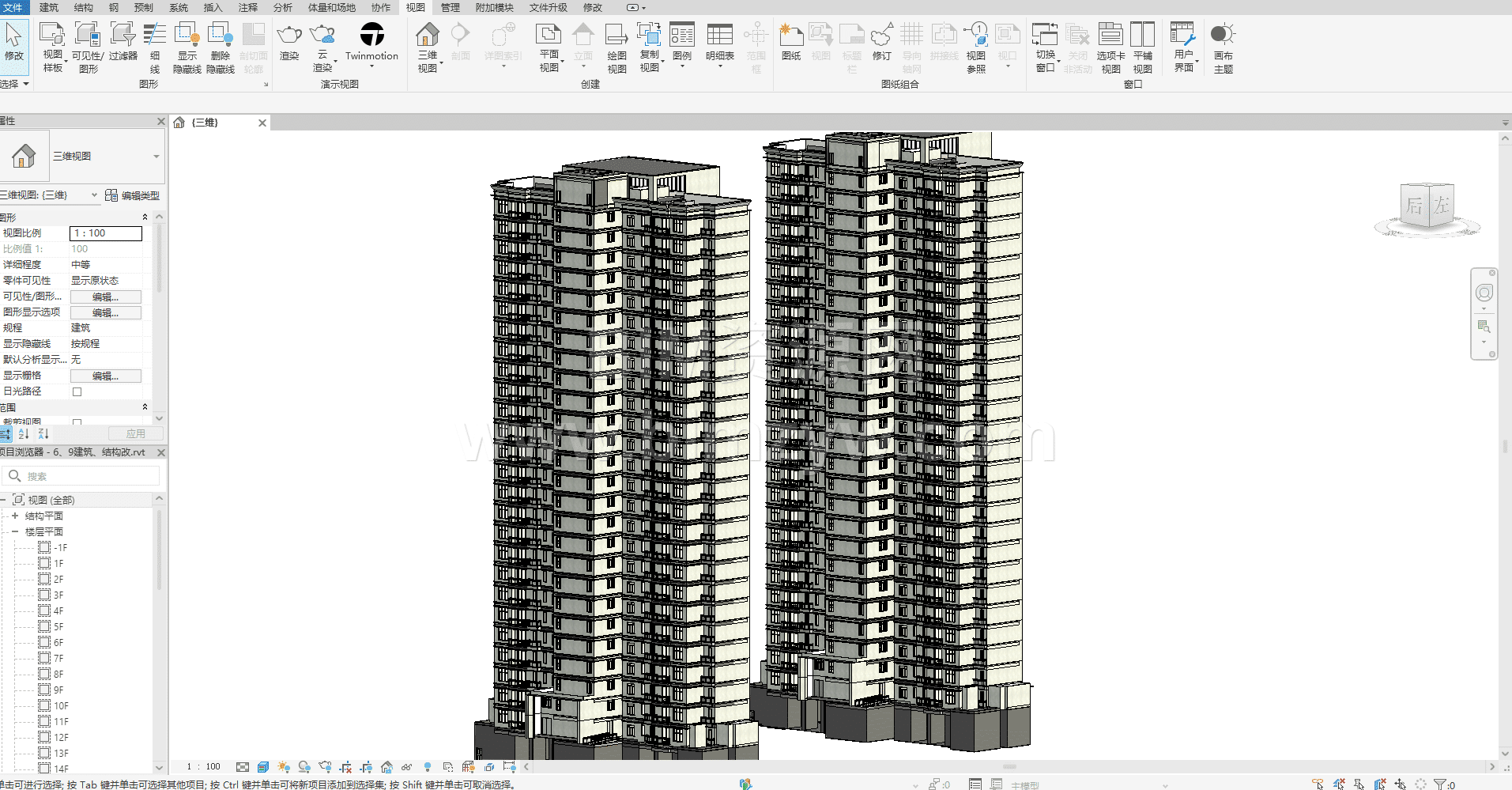
Task: Collapse the 楼层平面 (Floor Plans) tree node
Action: (x=14, y=531)
